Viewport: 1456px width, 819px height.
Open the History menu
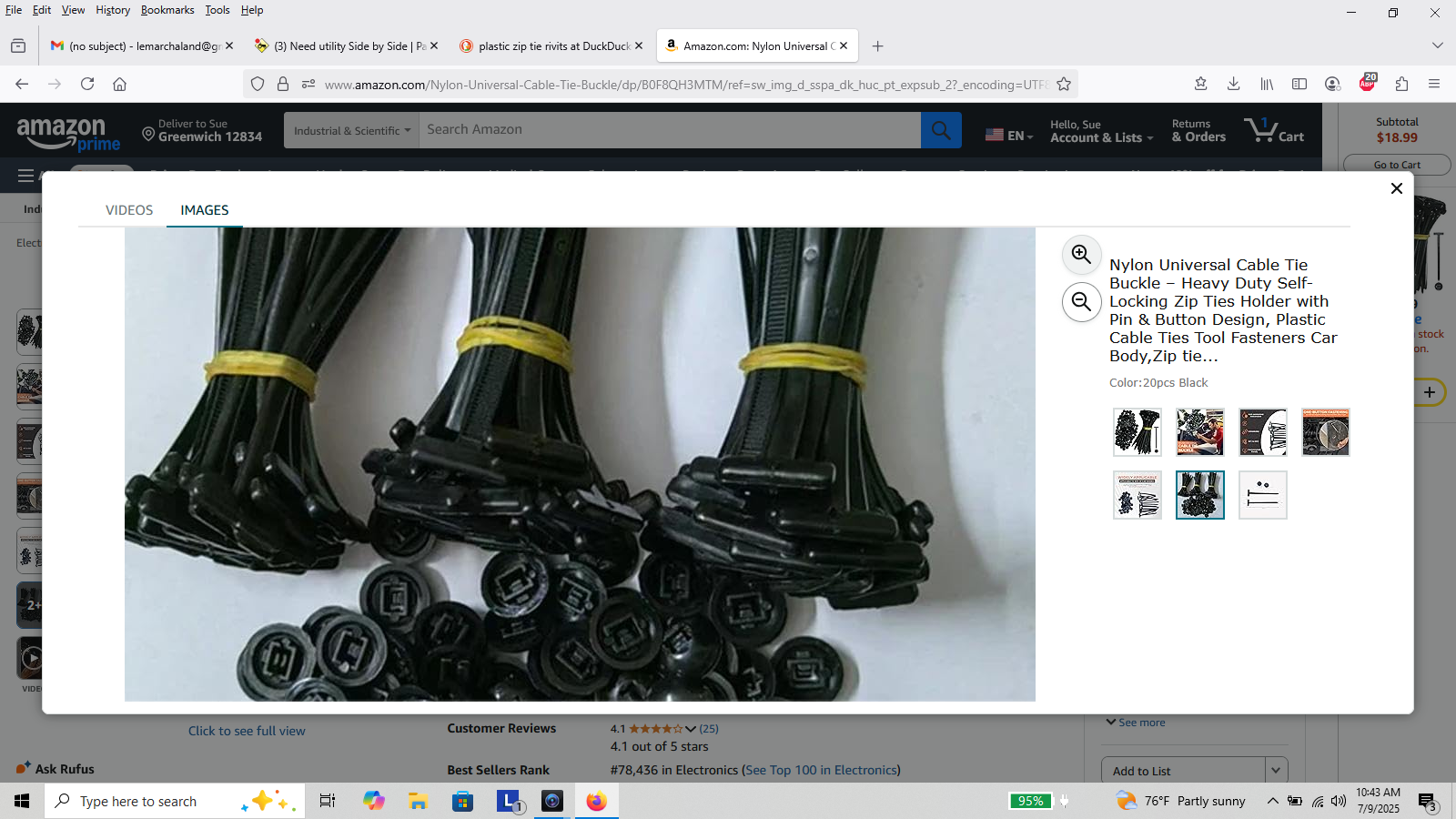click(x=113, y=10)
